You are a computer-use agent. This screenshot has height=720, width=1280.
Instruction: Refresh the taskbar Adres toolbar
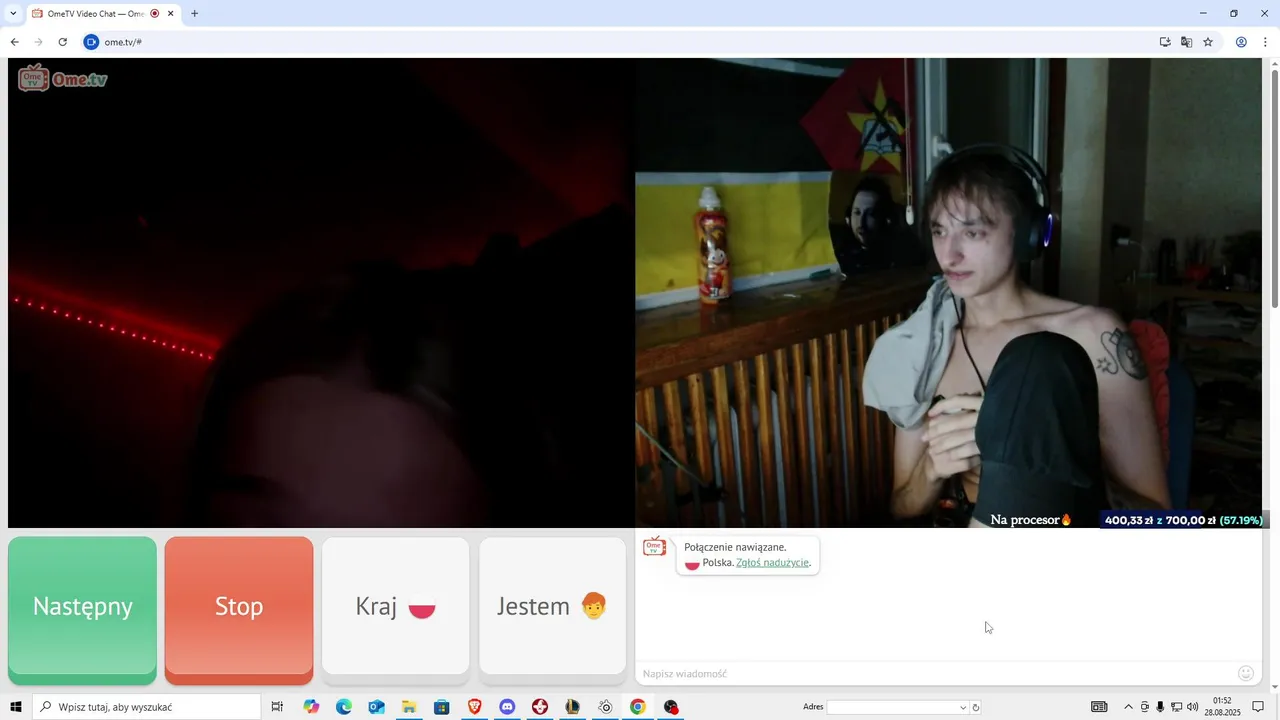pyautogui.click(x=976, y=707)
